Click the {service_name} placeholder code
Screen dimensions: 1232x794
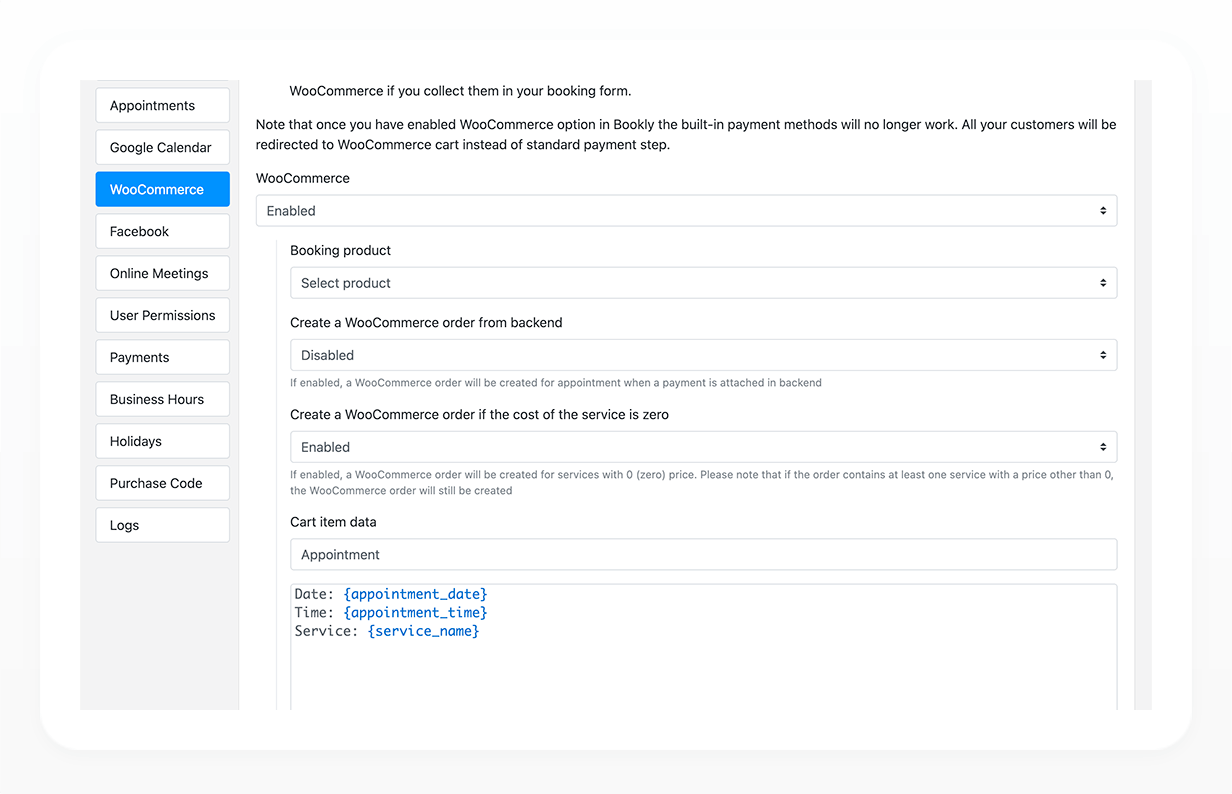point(423,631)
